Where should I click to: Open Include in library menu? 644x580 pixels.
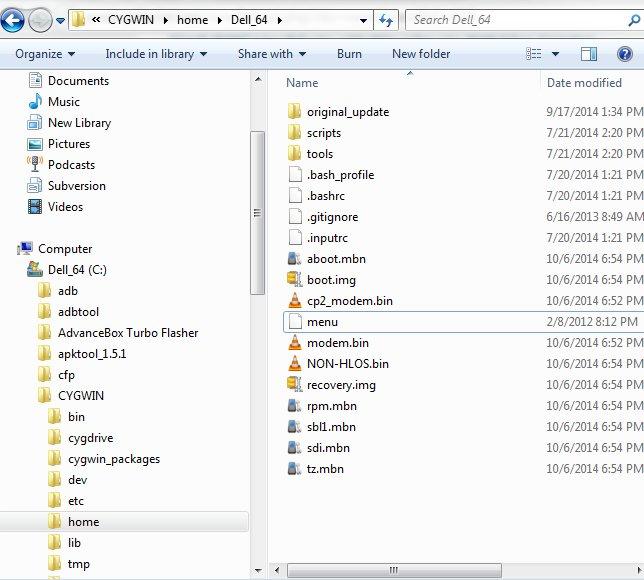(156, 54)
